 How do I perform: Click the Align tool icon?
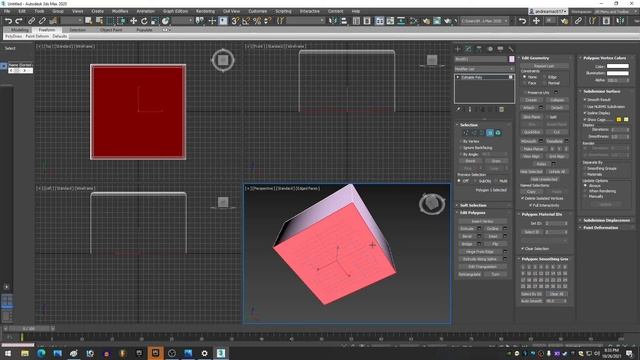344,21
